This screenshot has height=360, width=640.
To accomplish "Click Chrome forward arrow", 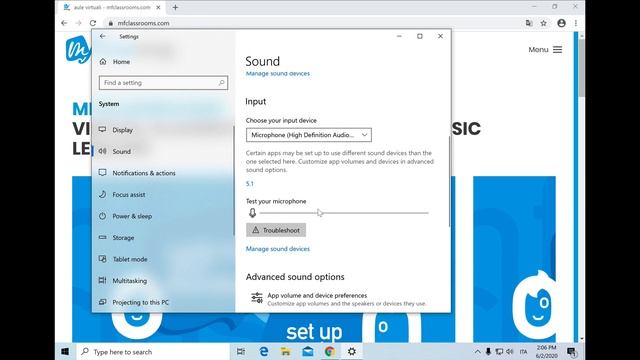I will [x=78, y=23].
